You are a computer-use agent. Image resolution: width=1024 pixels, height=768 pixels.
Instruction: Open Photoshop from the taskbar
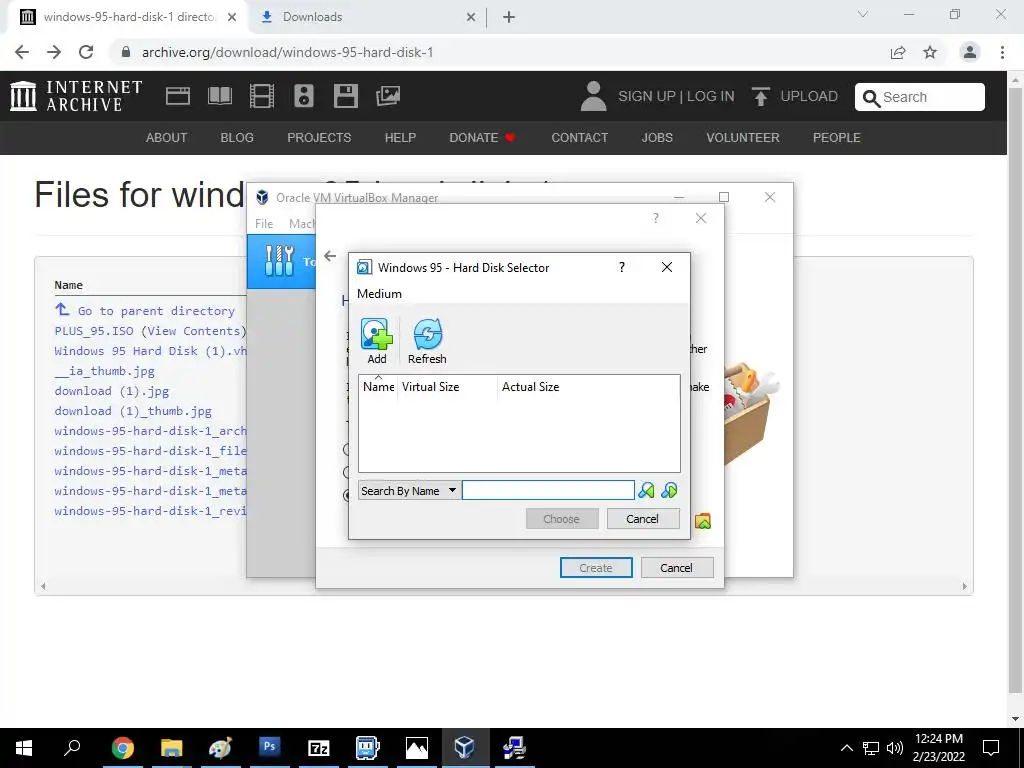point(269,747)
